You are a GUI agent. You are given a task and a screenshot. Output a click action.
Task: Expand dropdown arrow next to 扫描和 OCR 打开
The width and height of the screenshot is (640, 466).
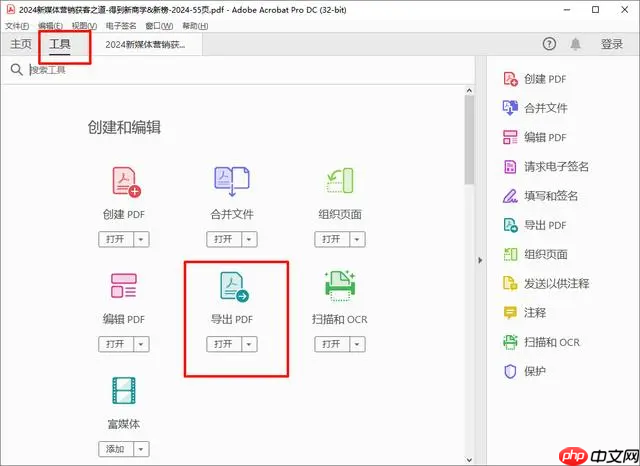[x=357, y=344]
